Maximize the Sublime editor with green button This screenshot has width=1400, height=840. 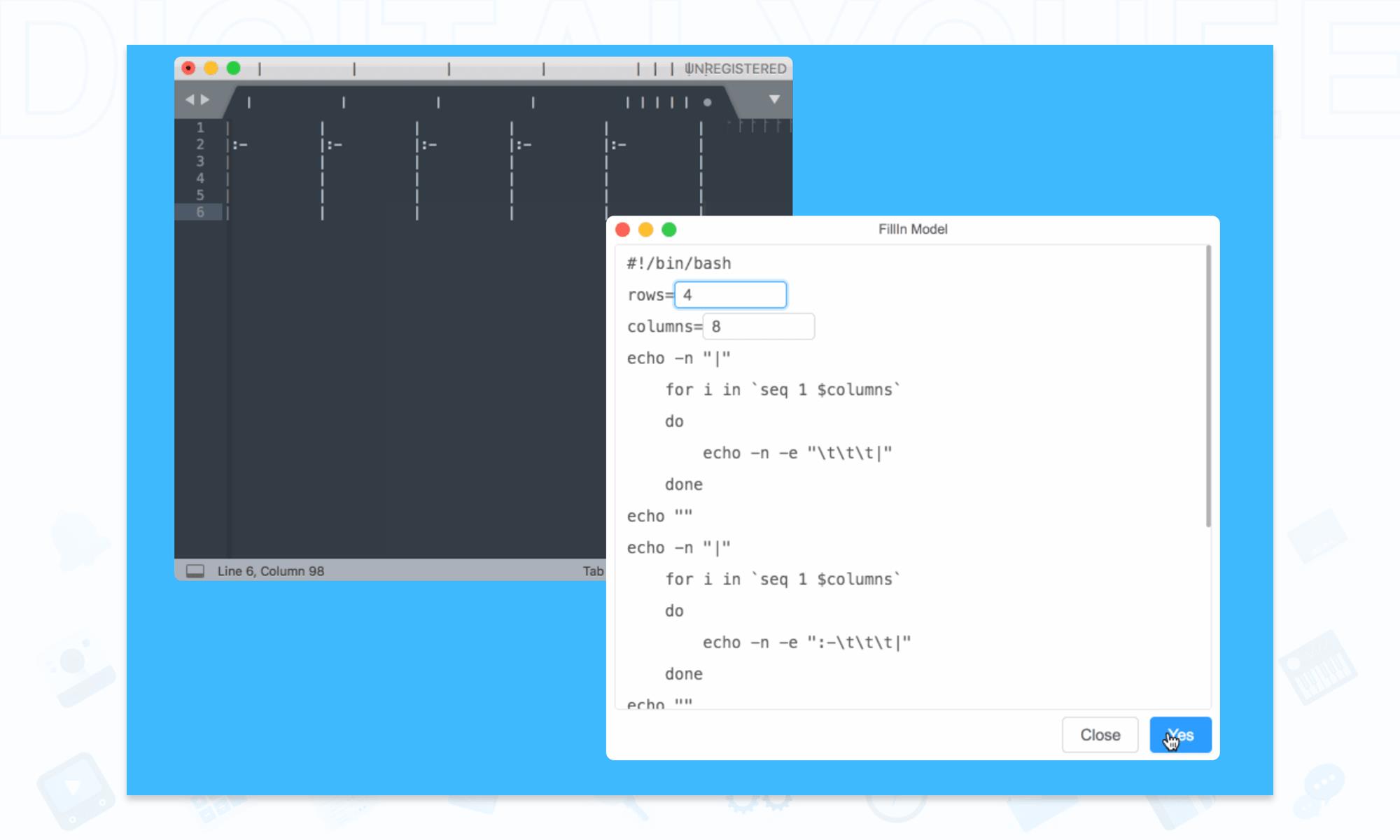(234, 68)
